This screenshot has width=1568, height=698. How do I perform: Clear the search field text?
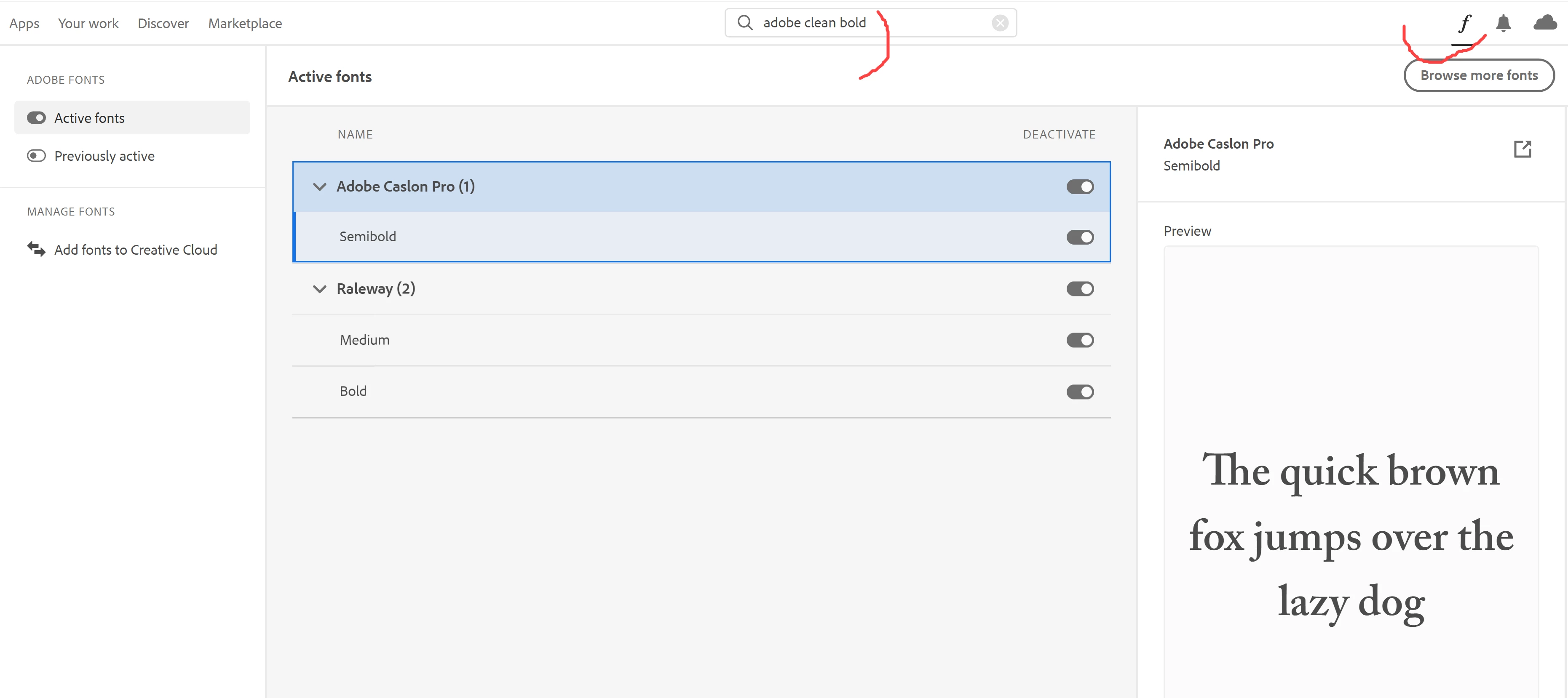point(999,23)
